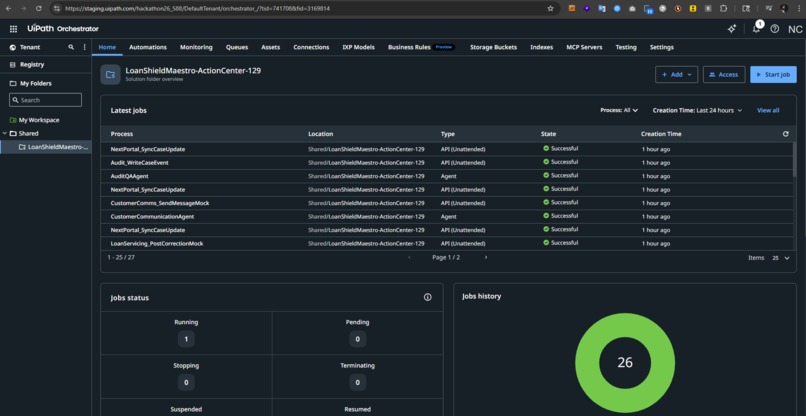Switch to the IXP Models tab
The width and height of the screenshot is (806, 416).
[x=358, y=47]
